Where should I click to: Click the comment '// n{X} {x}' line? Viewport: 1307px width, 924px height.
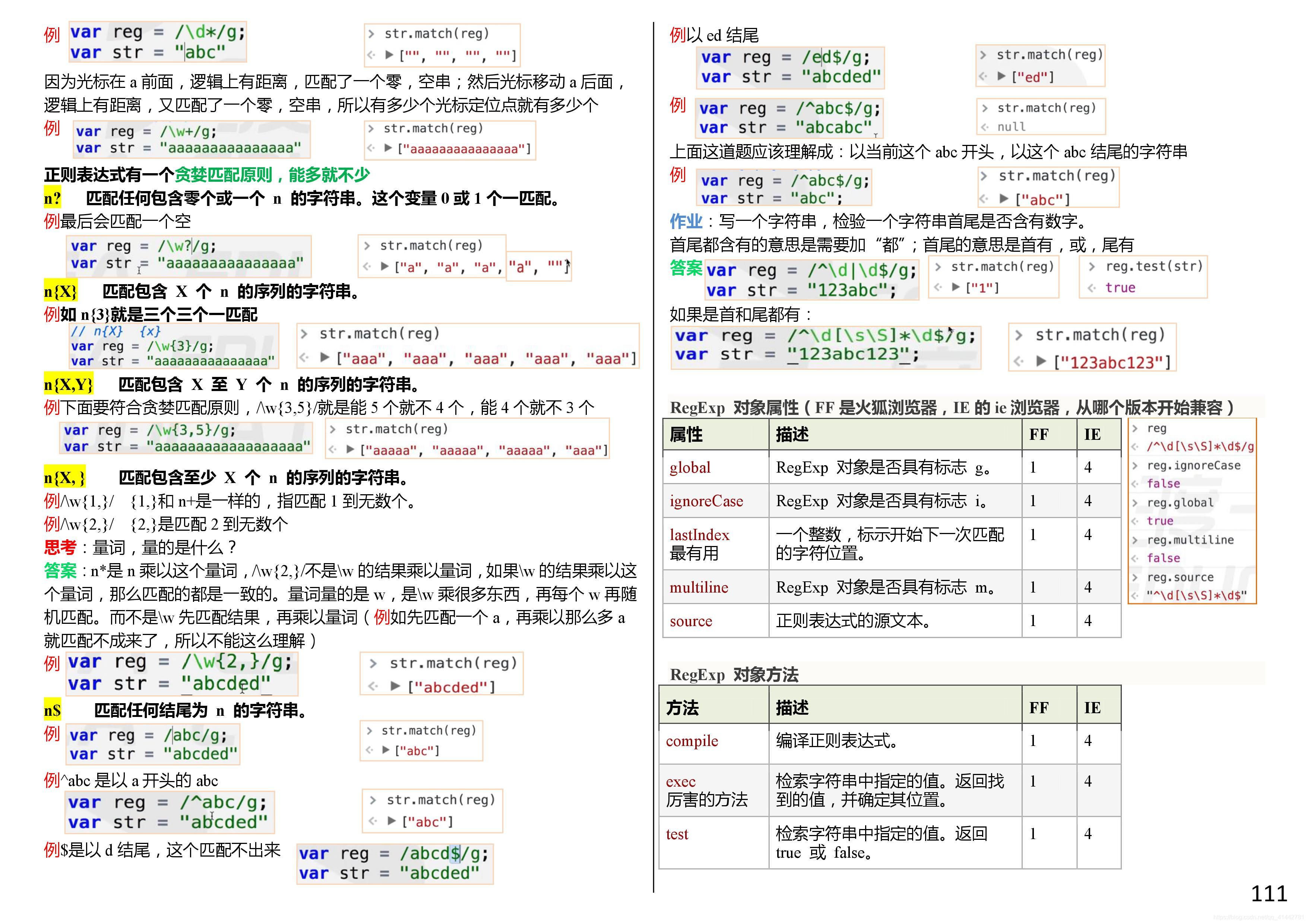115,331
